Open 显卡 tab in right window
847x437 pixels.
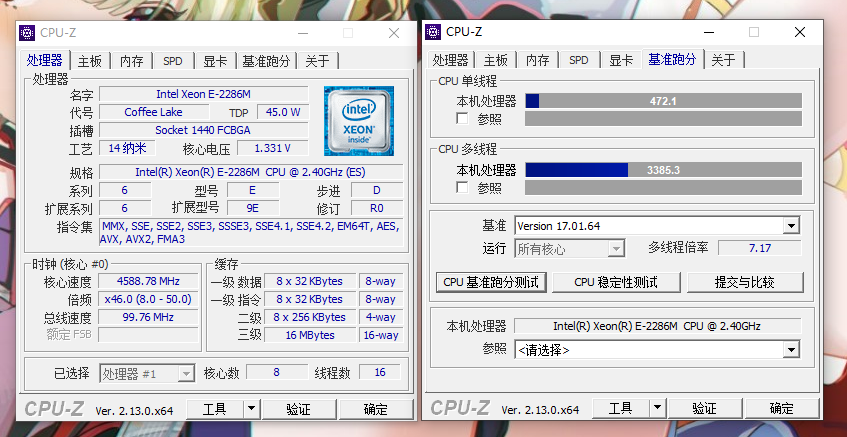(621, 60)
